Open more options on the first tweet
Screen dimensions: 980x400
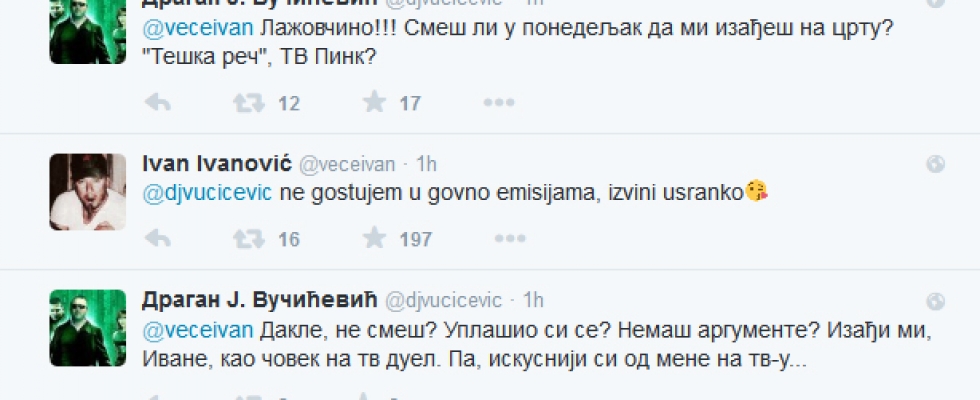(497, 102)
